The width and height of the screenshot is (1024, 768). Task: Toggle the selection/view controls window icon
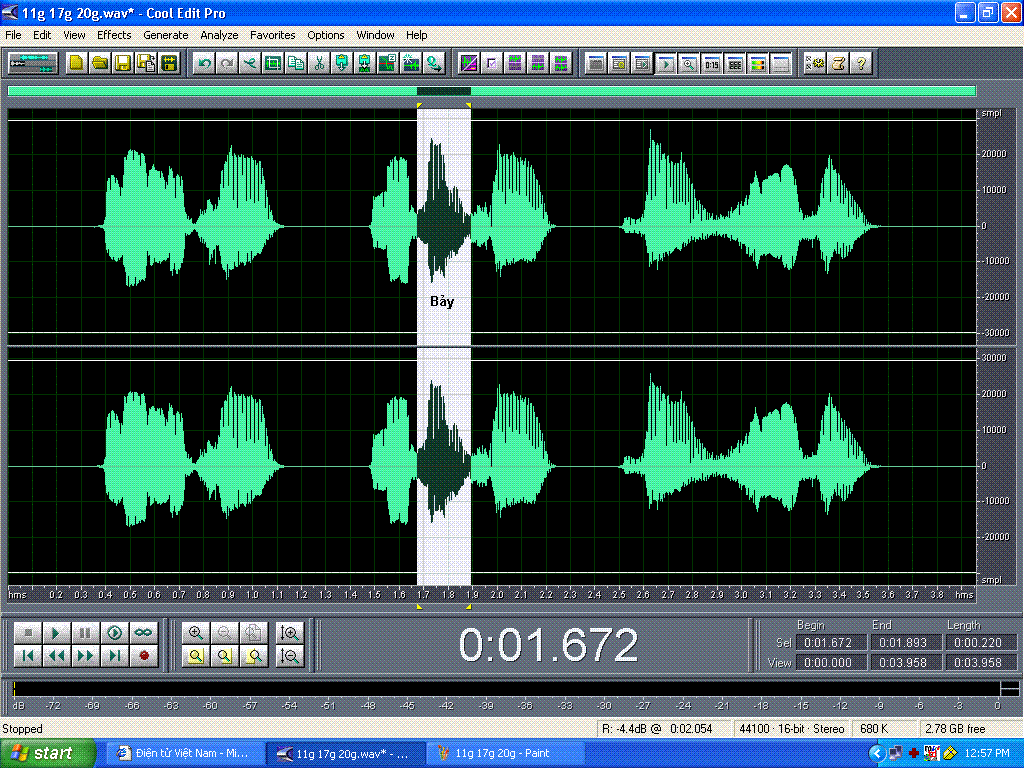pyautogui.click(x=735, y=63)
